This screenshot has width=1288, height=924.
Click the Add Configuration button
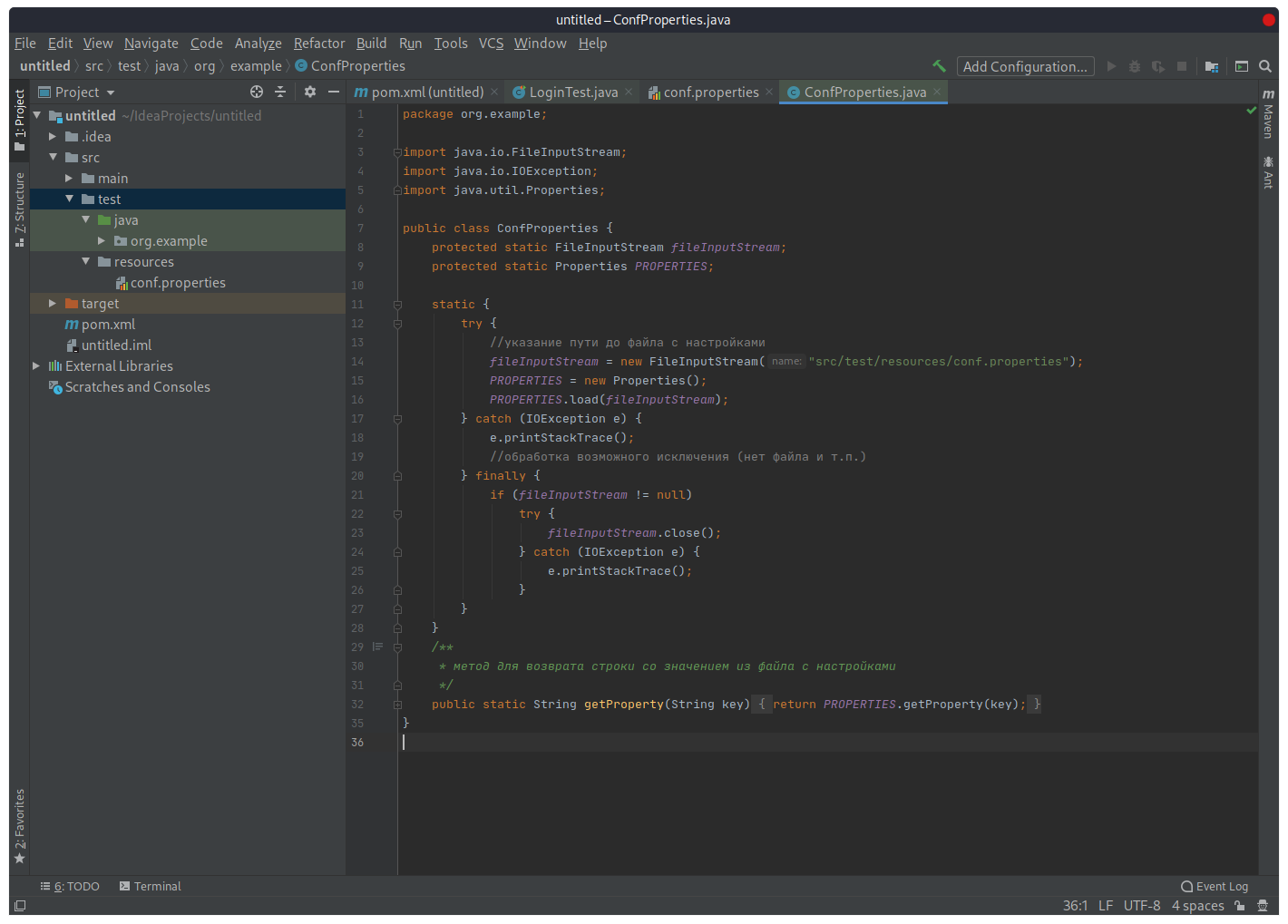click(1025, 66)
